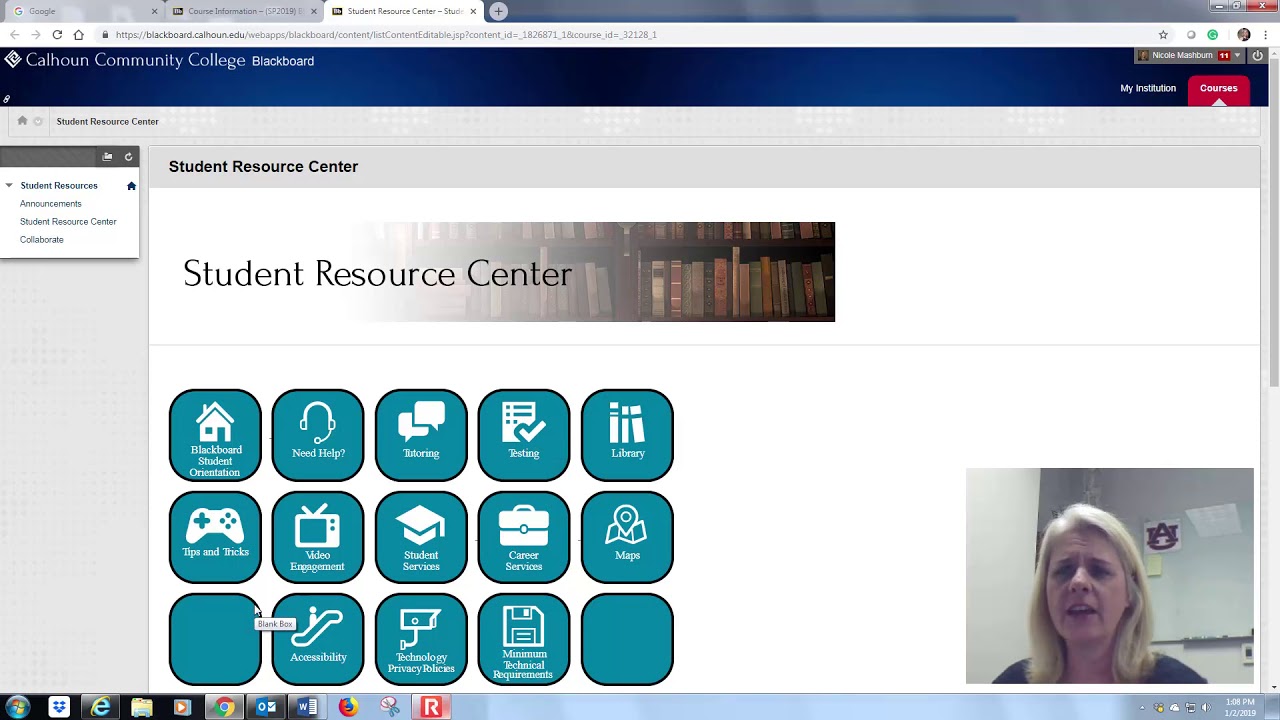Click the Student Resource Center breadcrumb text

[108, 121]
